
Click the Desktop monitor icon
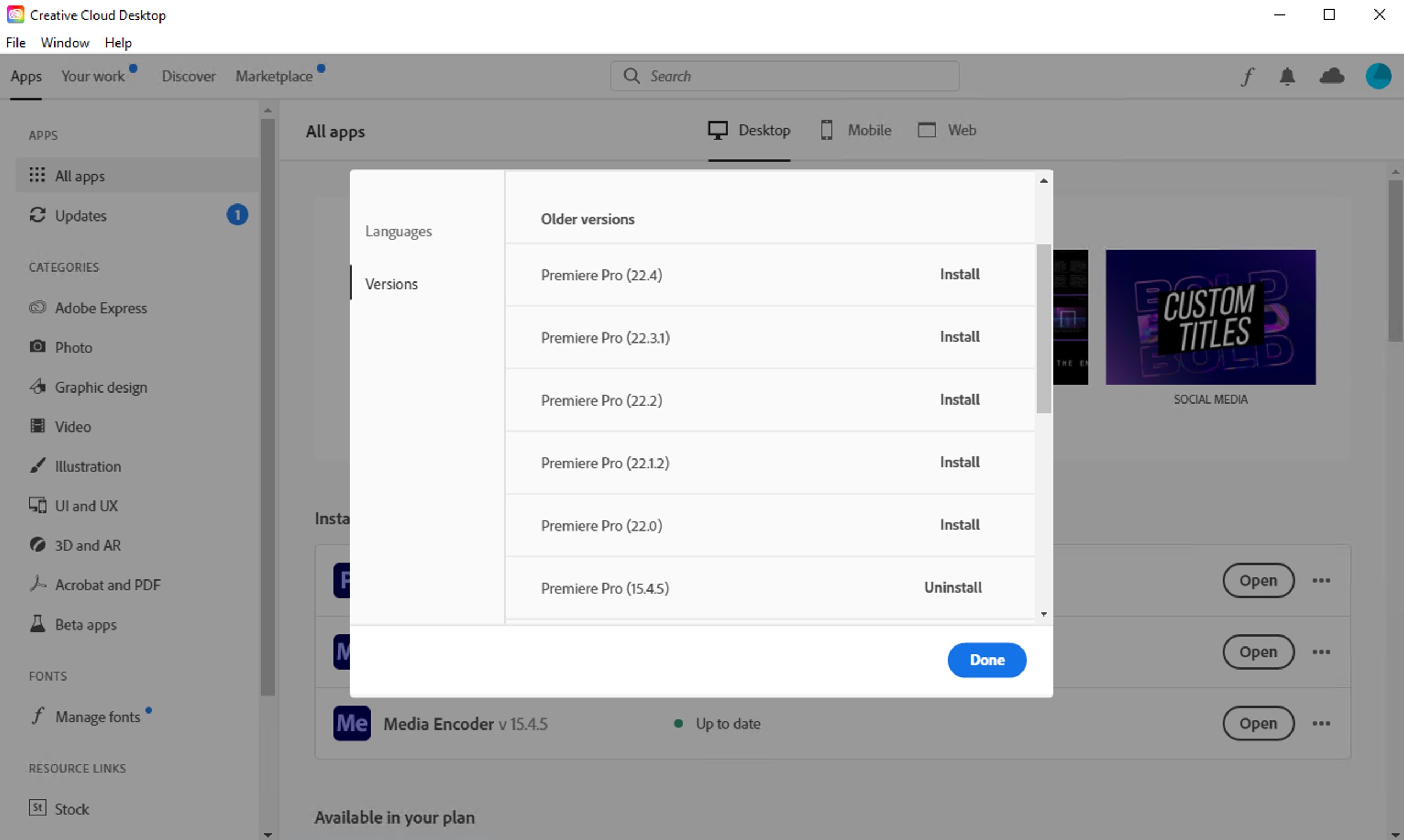click(x=717, y=130)
